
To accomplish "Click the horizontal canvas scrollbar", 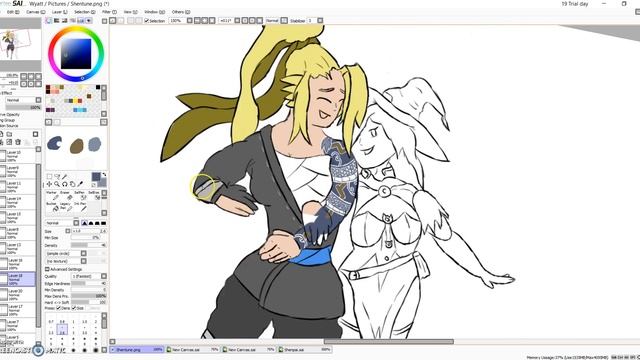I will point(389,342).
